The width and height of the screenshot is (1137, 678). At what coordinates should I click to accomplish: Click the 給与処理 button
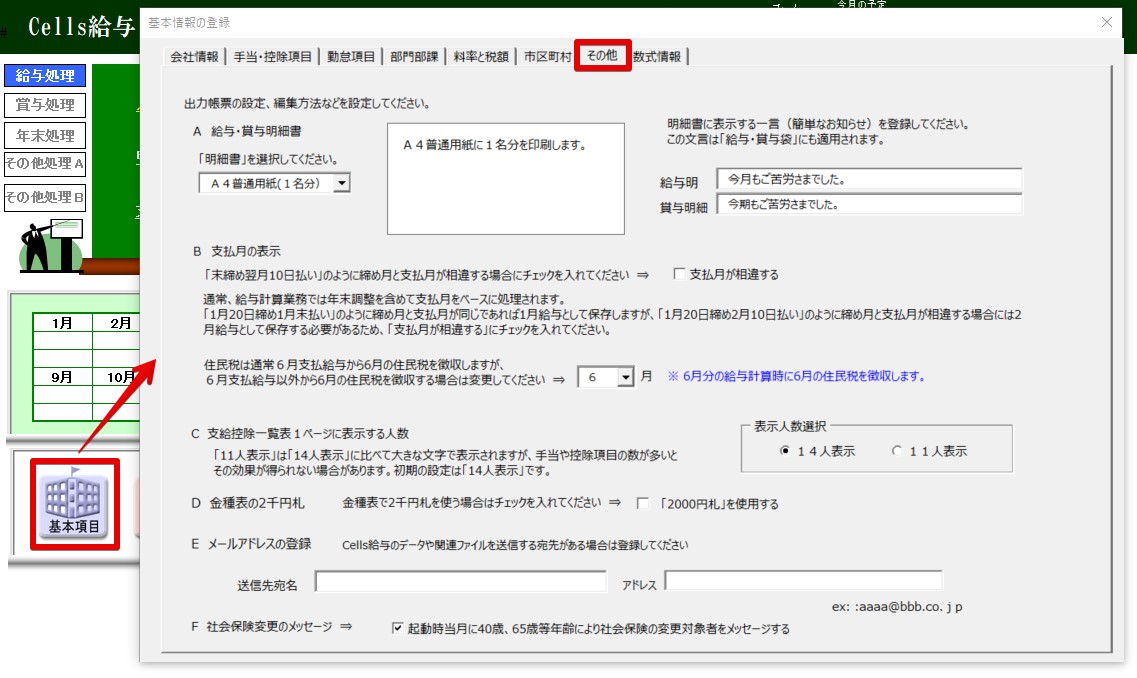coord(45,76)
